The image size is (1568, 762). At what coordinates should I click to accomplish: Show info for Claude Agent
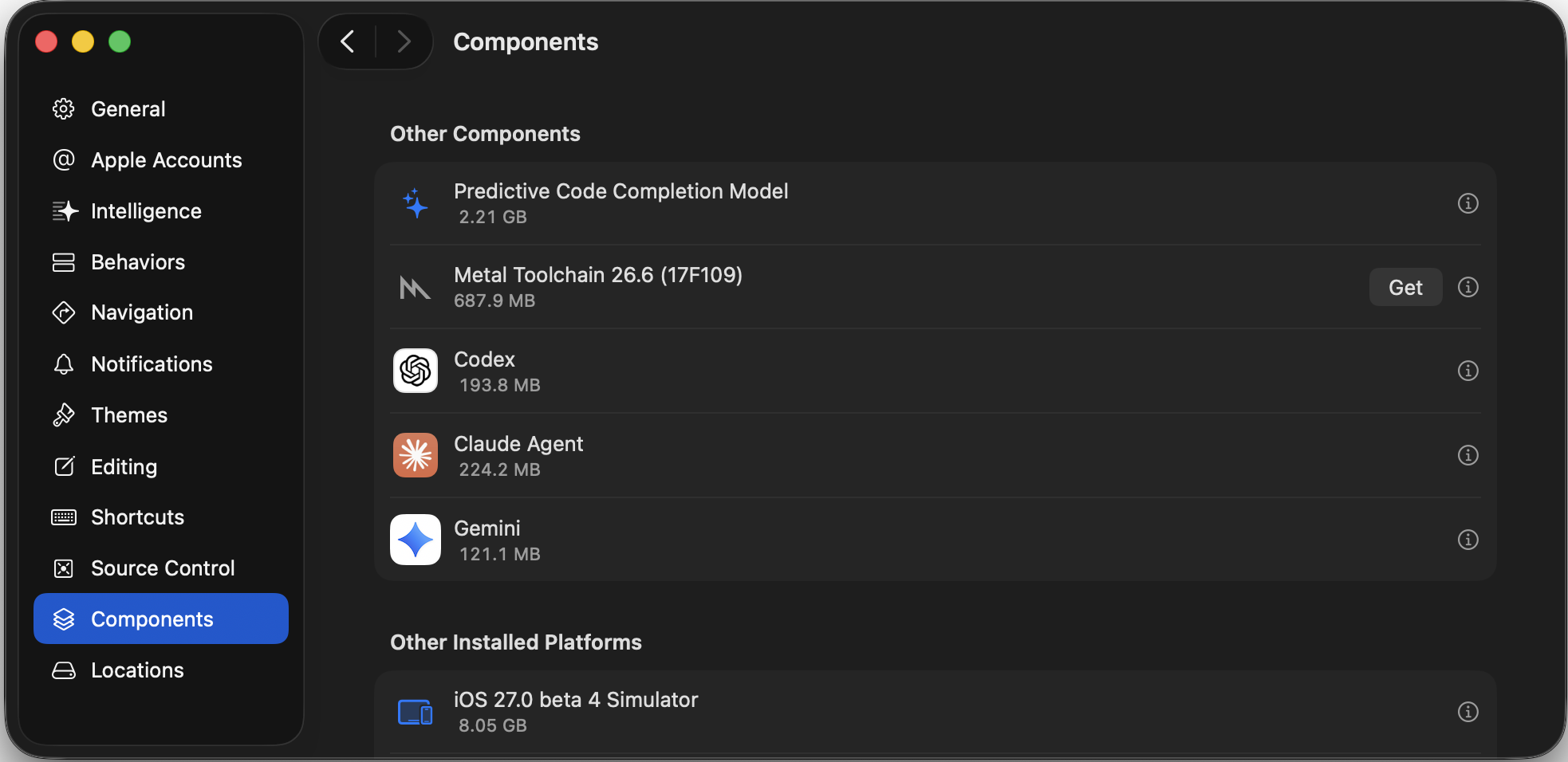click(x=1468, y=455)
